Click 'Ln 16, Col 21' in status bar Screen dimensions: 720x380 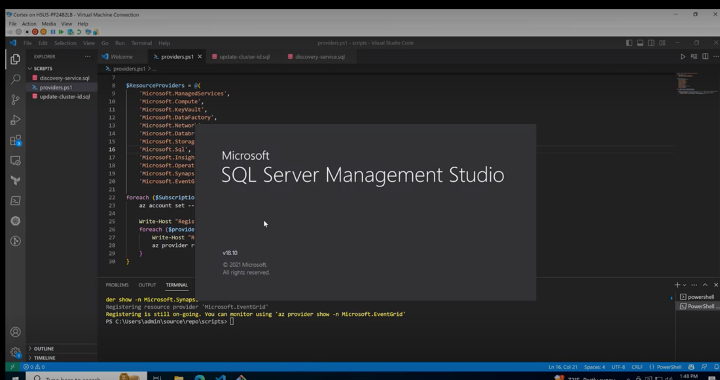coord(562,367)
